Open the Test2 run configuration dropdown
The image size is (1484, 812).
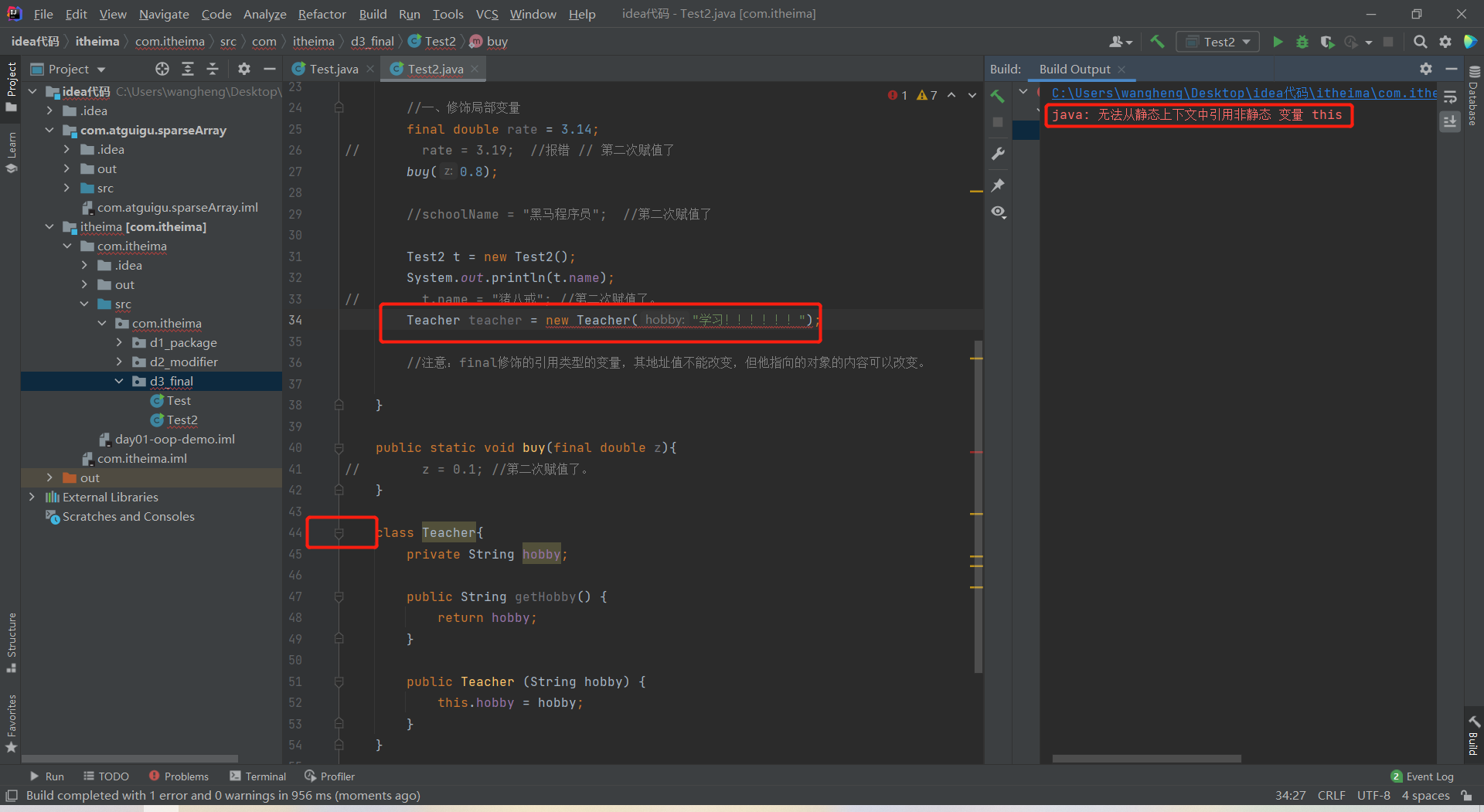tap(1218, 42)
